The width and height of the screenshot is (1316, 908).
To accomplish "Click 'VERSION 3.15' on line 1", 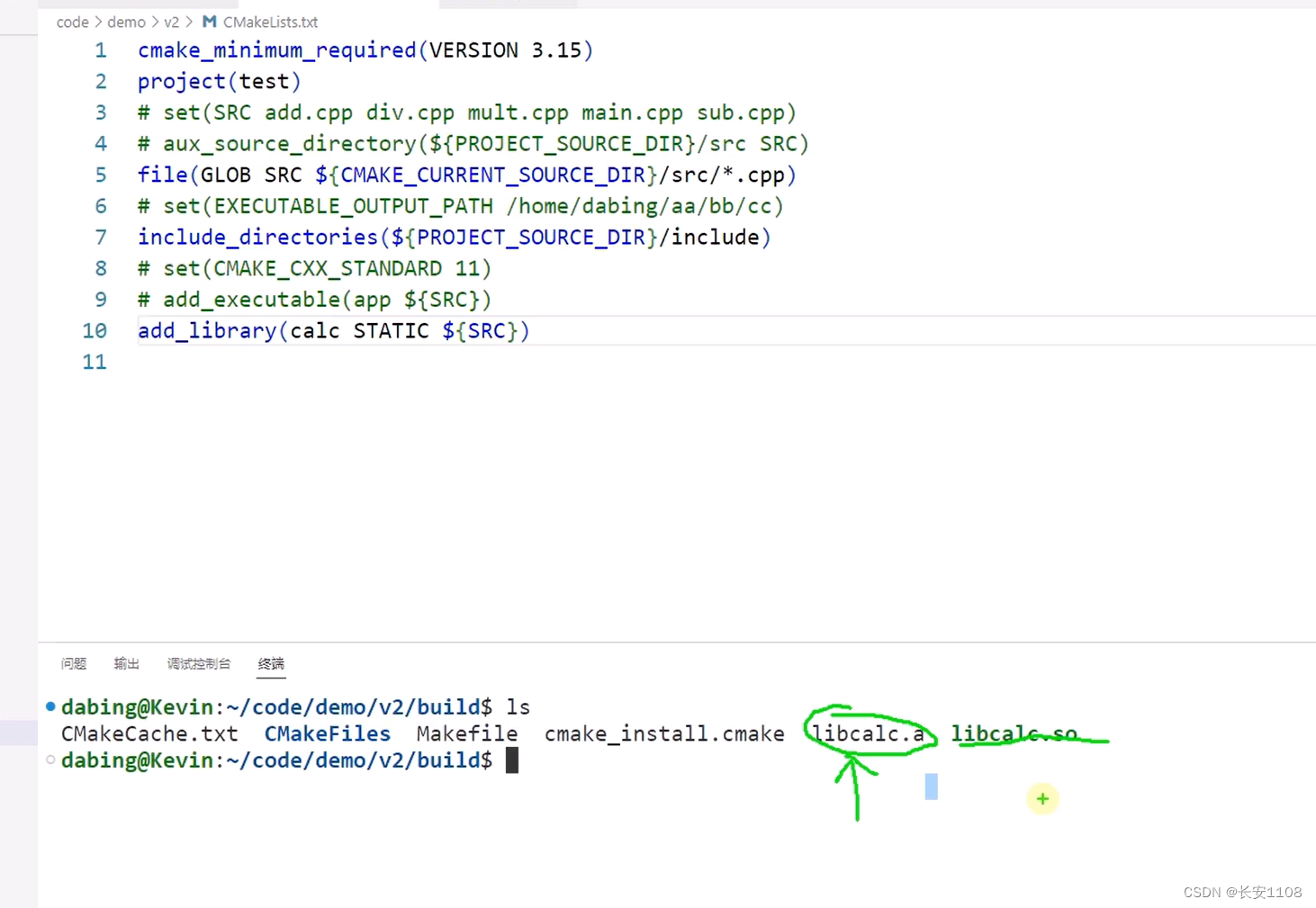I will pos(506,50).
